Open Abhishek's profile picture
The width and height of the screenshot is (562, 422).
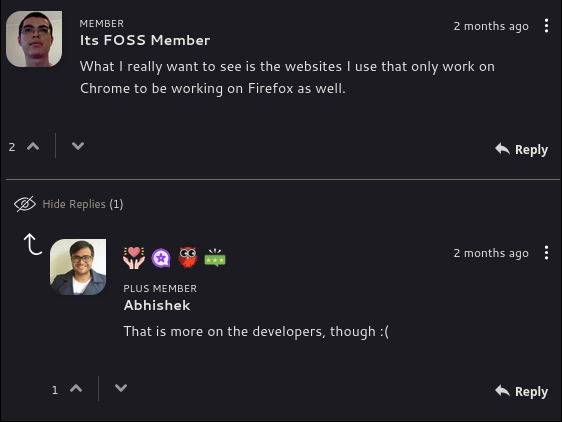pos(78,267)
